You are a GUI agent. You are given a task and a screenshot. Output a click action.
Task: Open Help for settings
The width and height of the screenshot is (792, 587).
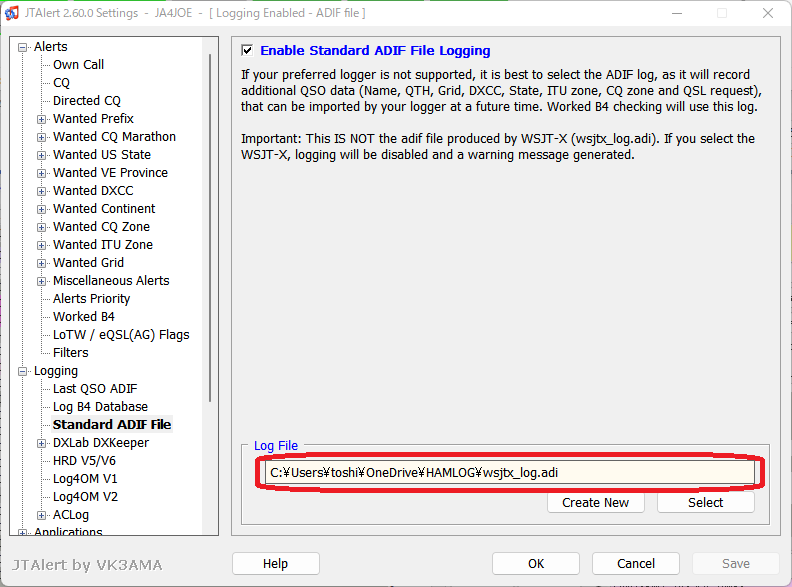click(x=276, y=564)
